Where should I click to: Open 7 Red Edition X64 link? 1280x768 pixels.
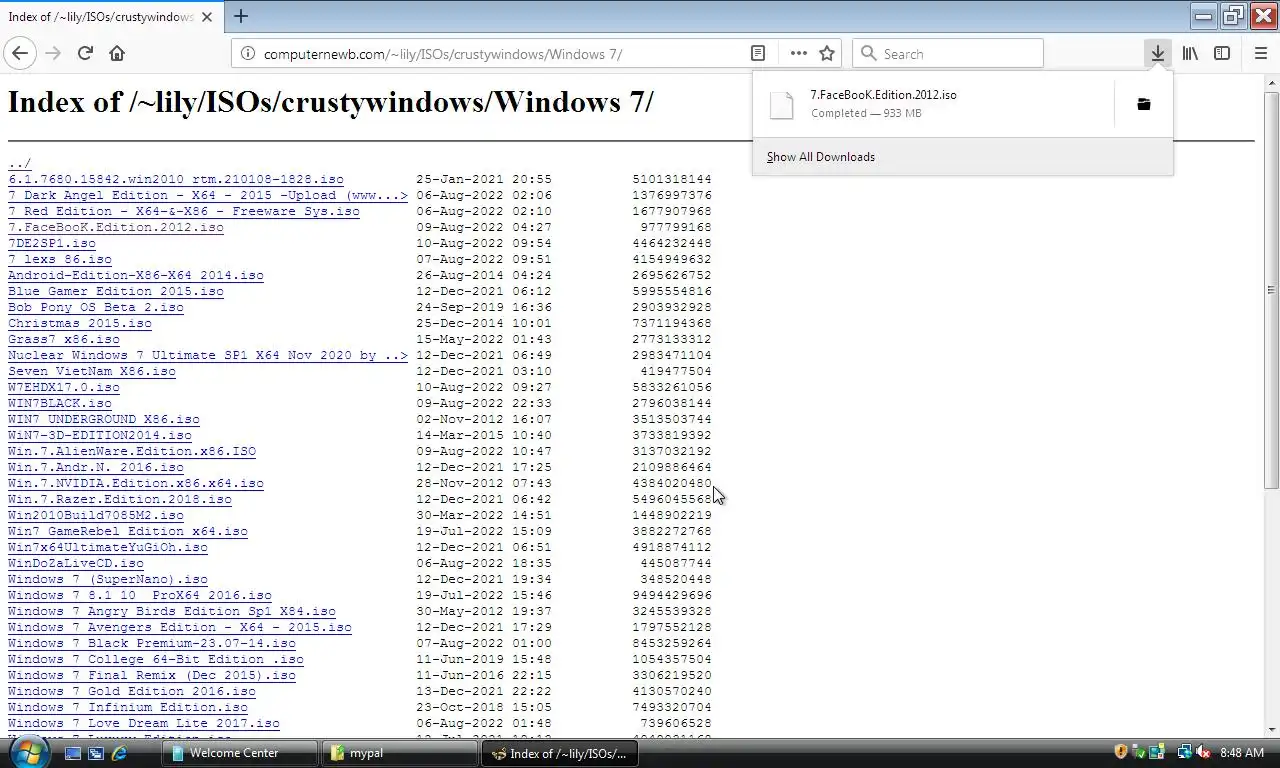183,211
